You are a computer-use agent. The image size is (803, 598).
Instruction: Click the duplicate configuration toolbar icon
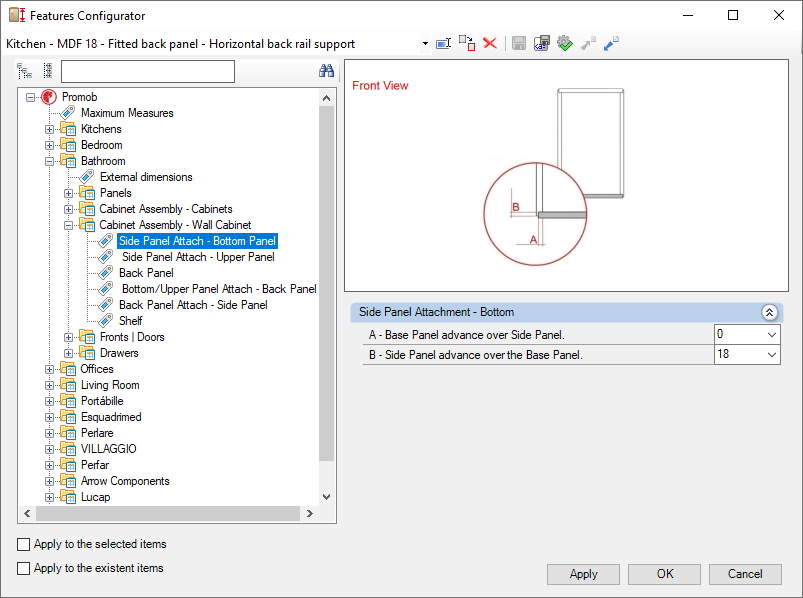(467, 44)
